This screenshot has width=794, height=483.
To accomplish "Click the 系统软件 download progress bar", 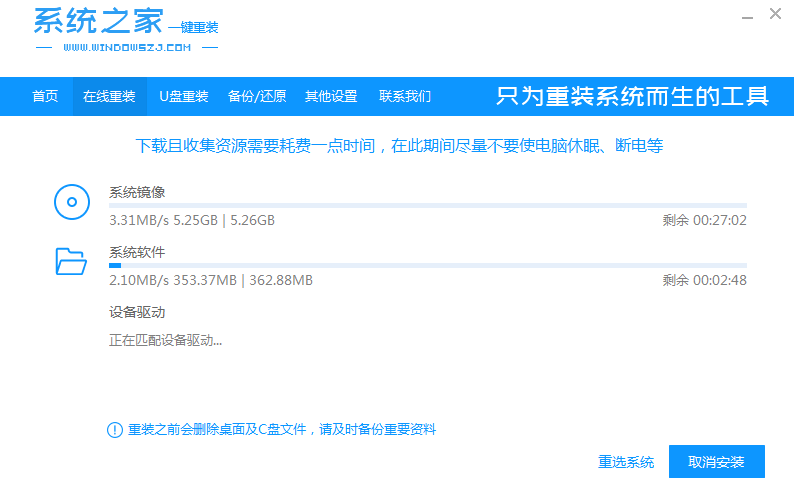I will coord(427,266).
